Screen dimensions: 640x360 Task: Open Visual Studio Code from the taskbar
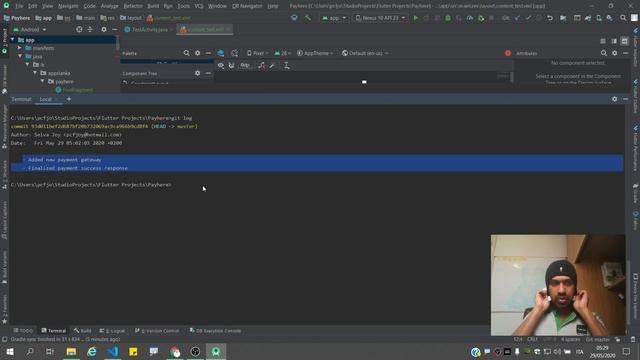coord(113,351)
